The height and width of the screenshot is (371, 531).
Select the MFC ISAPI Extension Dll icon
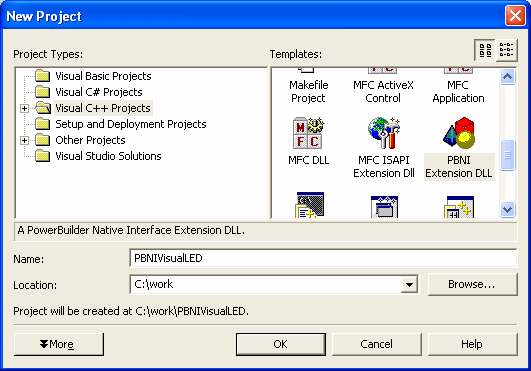coord(384,133)
